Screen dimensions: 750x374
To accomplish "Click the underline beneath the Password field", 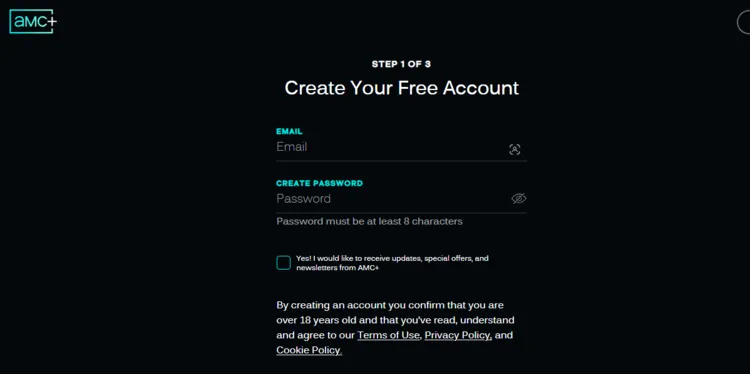I will (401, 213).
